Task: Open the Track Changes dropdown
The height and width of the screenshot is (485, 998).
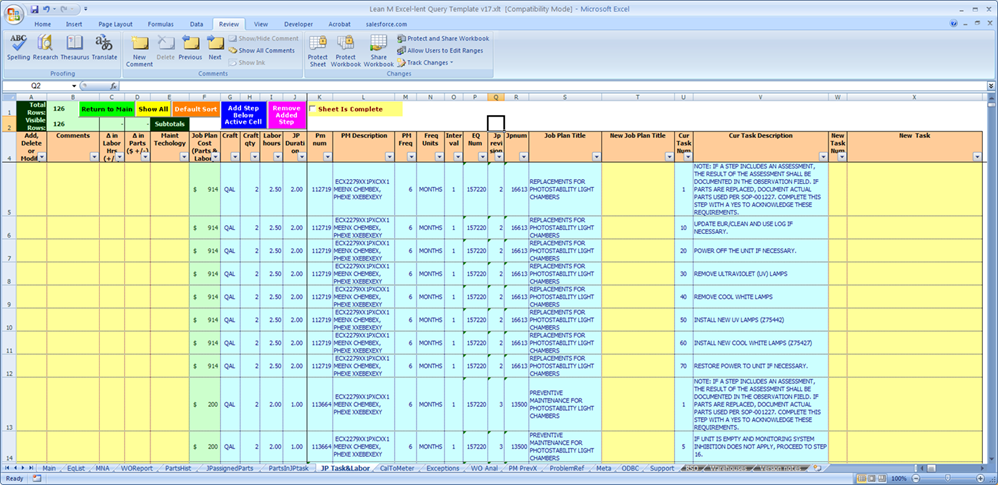Action: (x=425, y=62)
